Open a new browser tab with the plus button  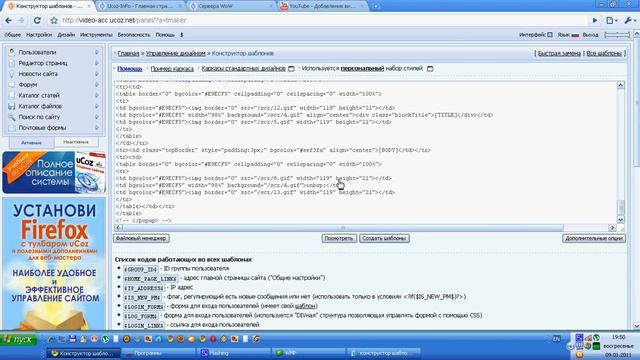pyautogui.click(x=376, y=6)
